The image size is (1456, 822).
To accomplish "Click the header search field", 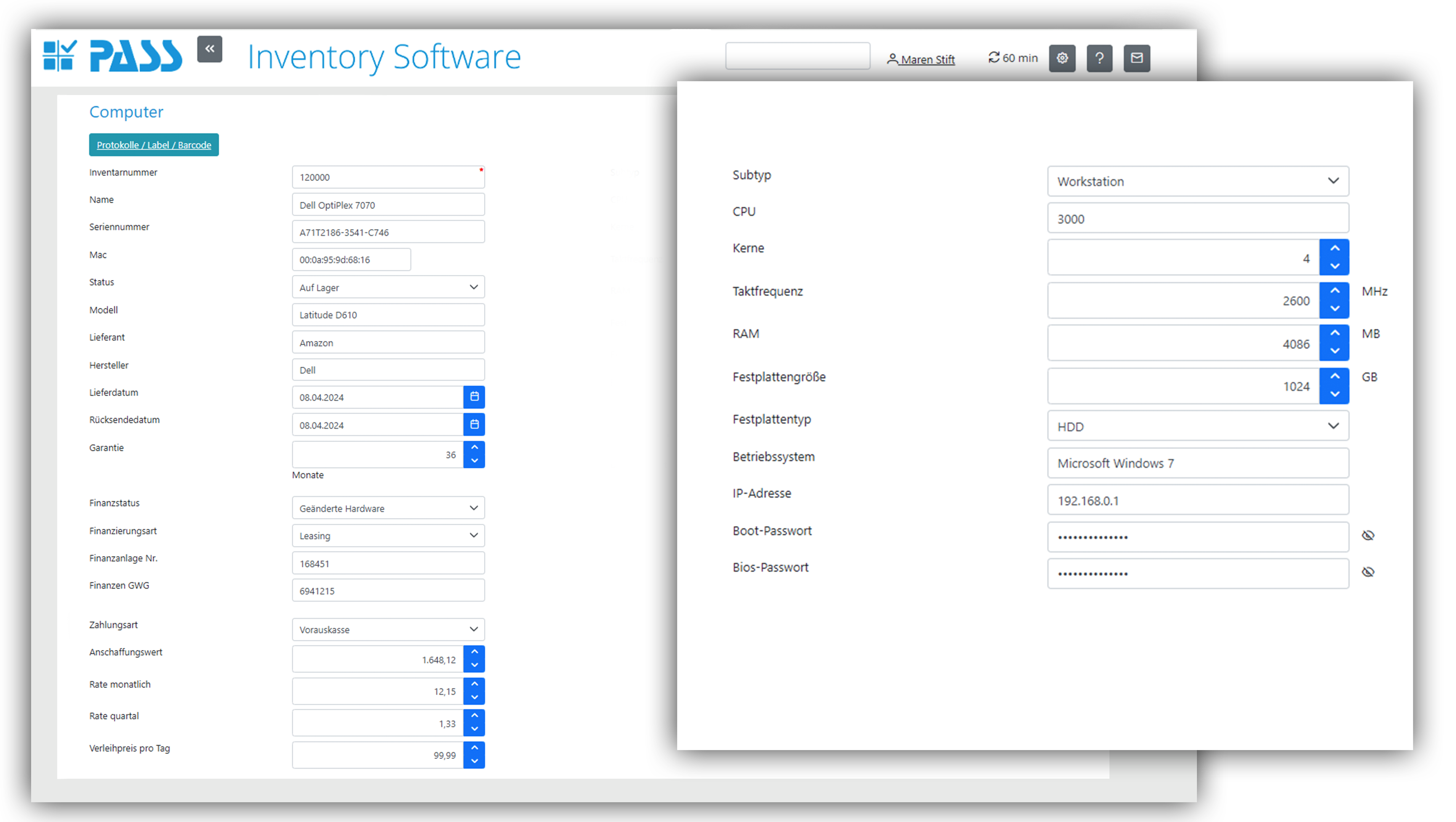I will 797,56.
